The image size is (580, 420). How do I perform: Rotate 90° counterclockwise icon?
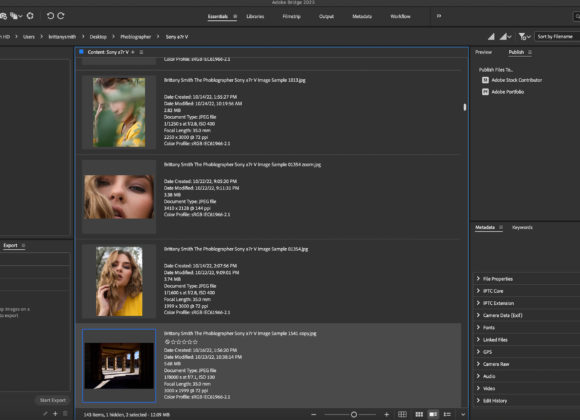50,16
